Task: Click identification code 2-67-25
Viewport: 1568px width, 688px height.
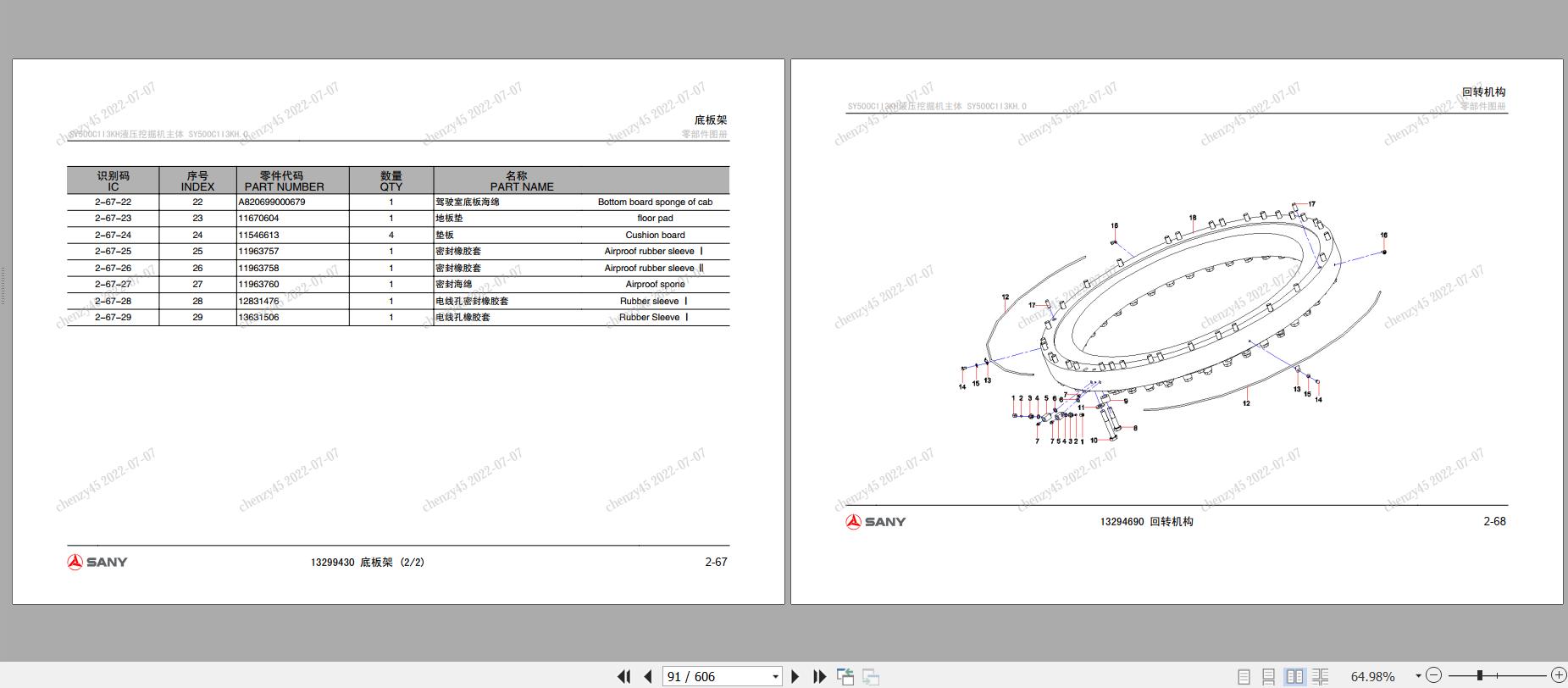Action: (x=113, y=251)
